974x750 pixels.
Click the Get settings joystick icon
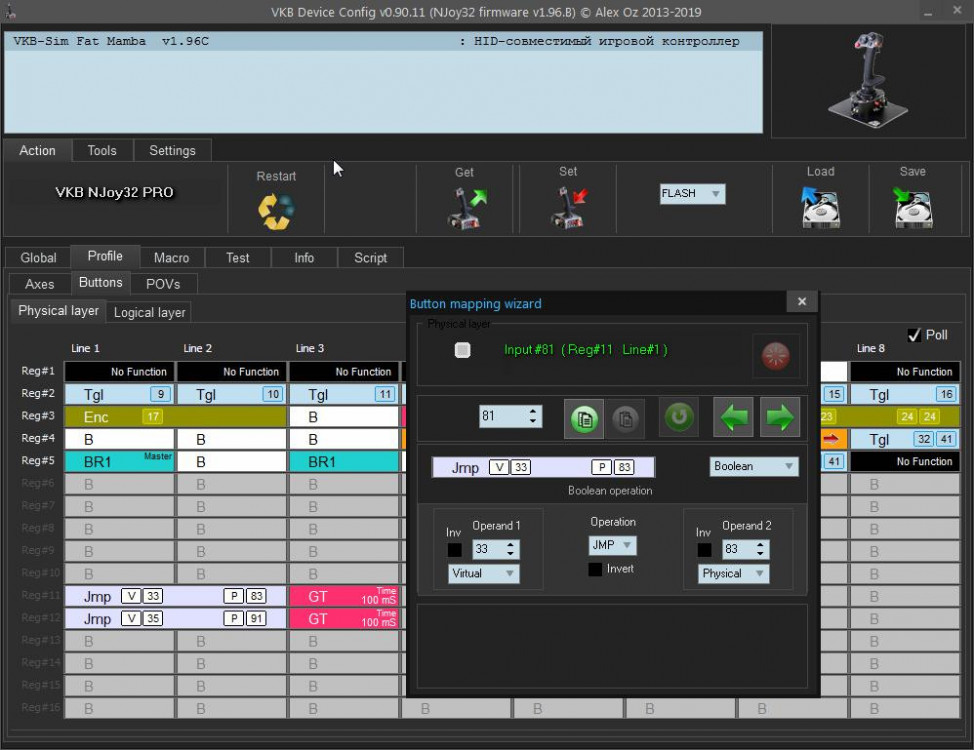click(464, 209)
